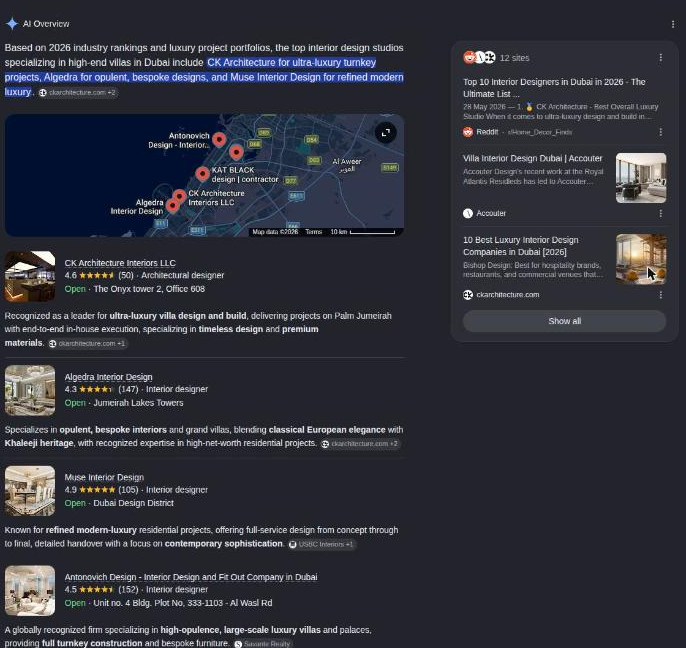The height and width of the screenshot is (648, 686).
Task: Open the Savante Realty citation chip
Action: point(262,644)
